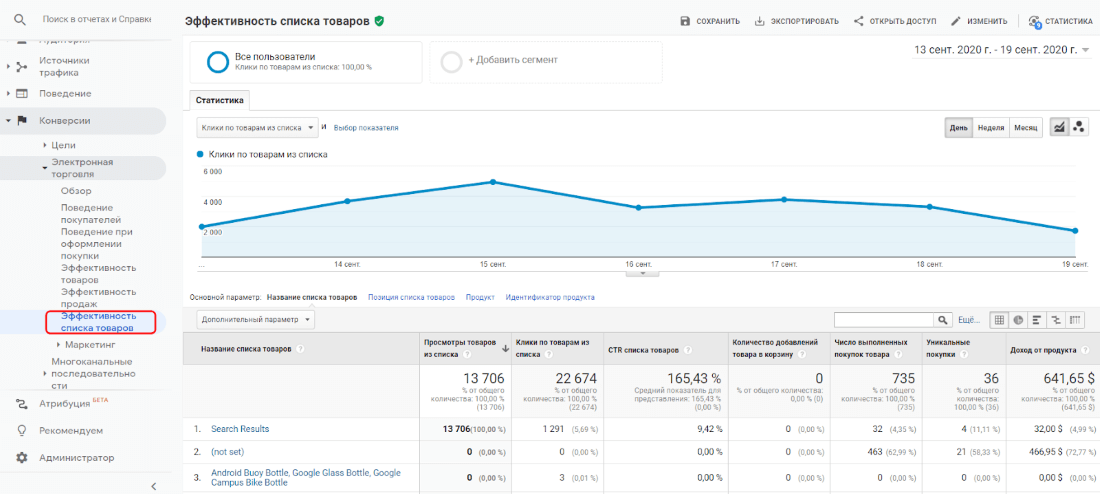Switch table to pie chart view

pyautogui.click(x=1018, y=320)
